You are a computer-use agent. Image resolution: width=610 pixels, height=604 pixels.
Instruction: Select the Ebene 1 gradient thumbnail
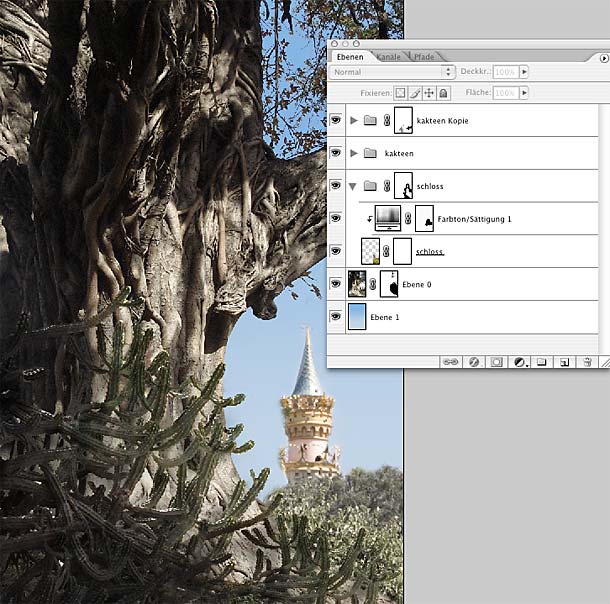click(357, 317)
